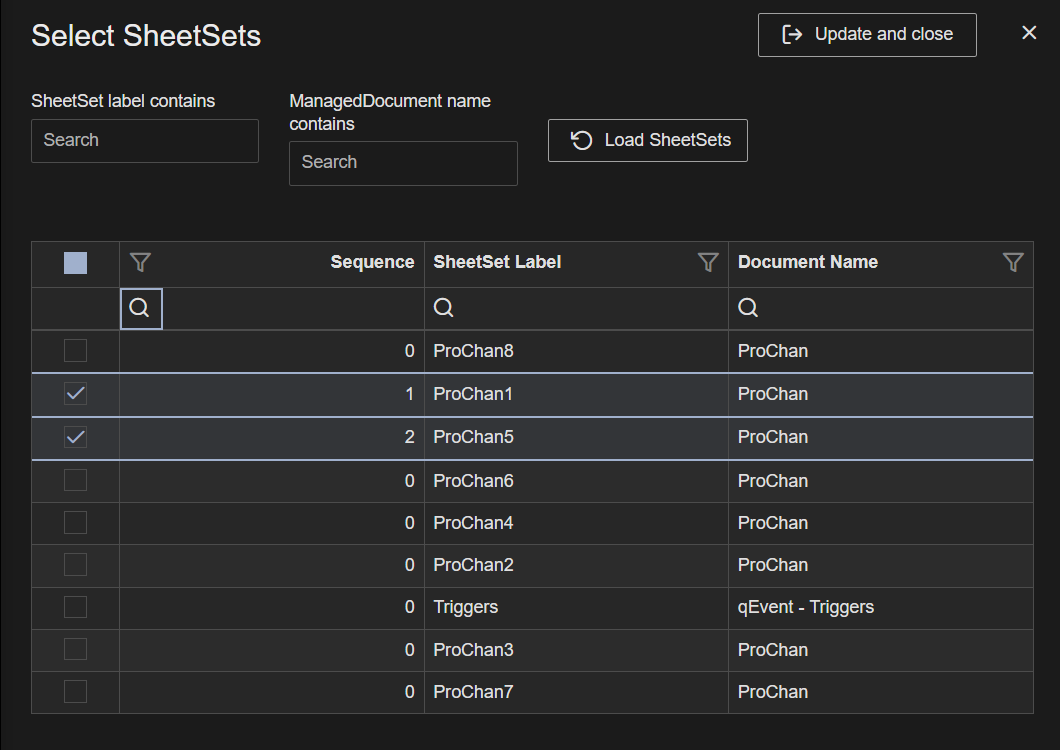This screenshot has height=750, width=1060.
Task: Click the Document Name search magnifier icon
Action: (x=748, y=308)
